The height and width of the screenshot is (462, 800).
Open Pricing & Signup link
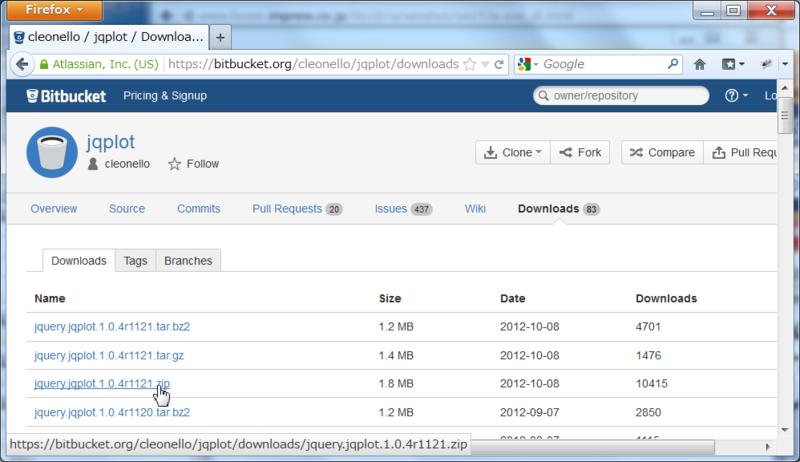tap(165, 96)
